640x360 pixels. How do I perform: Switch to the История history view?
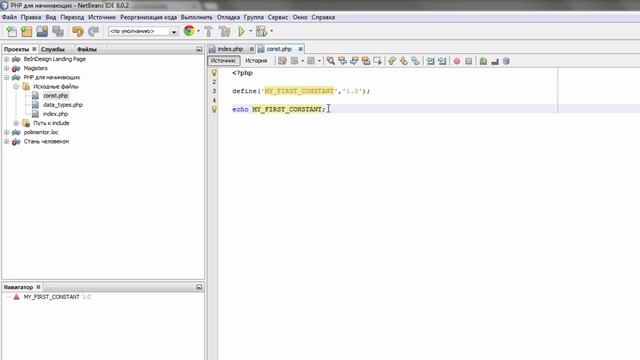pyautogui.click(x=256, y=61)
